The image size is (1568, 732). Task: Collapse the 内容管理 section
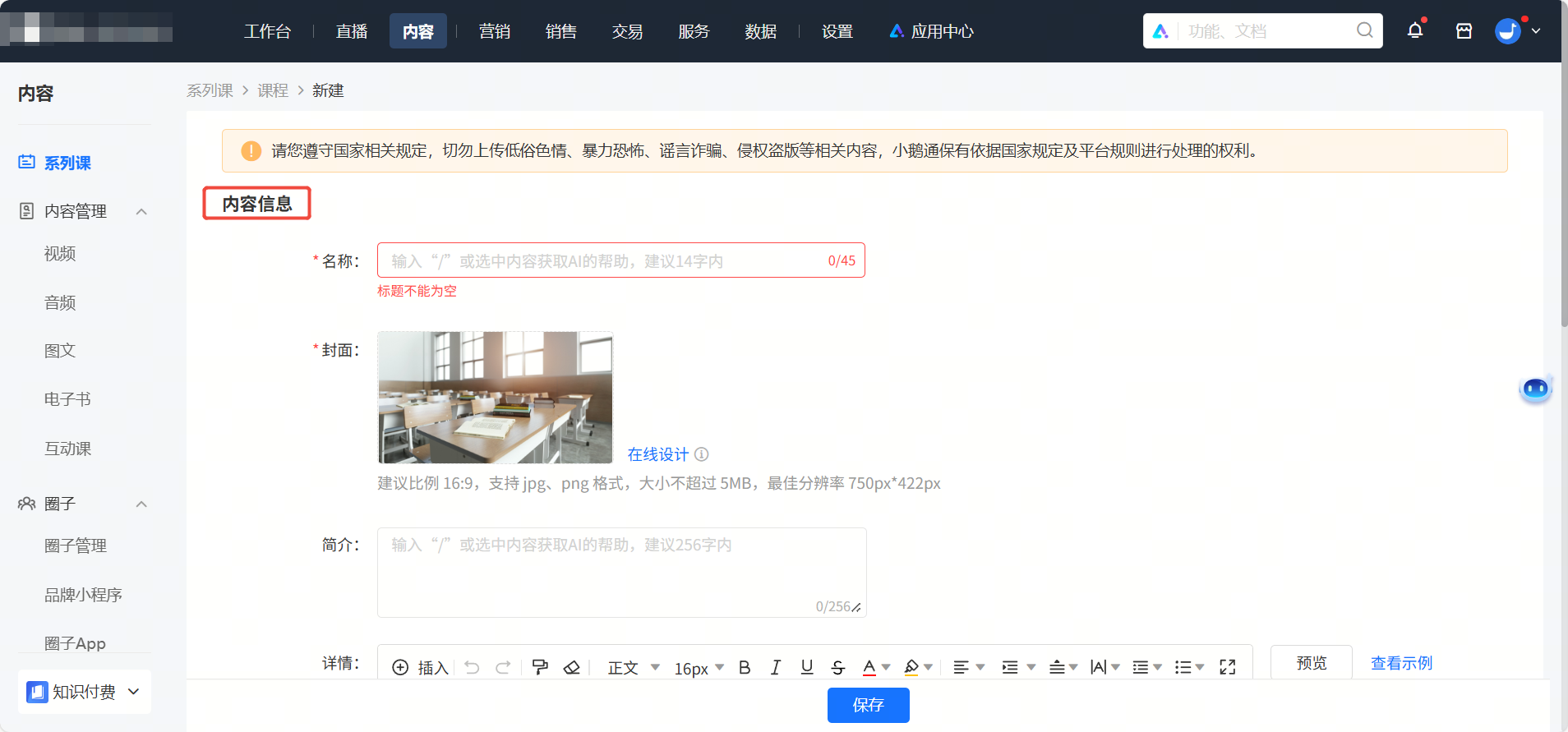(x=141, y=212)
